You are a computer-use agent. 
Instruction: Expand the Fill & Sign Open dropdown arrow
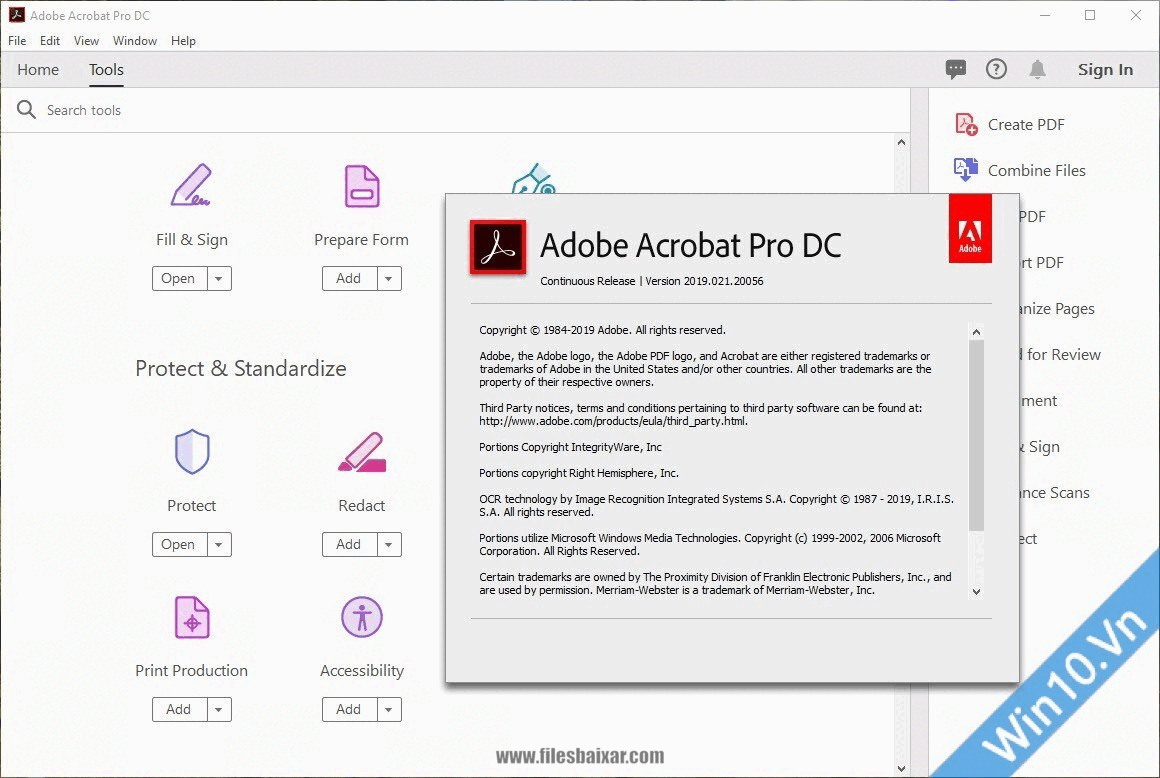coord(219,279)
